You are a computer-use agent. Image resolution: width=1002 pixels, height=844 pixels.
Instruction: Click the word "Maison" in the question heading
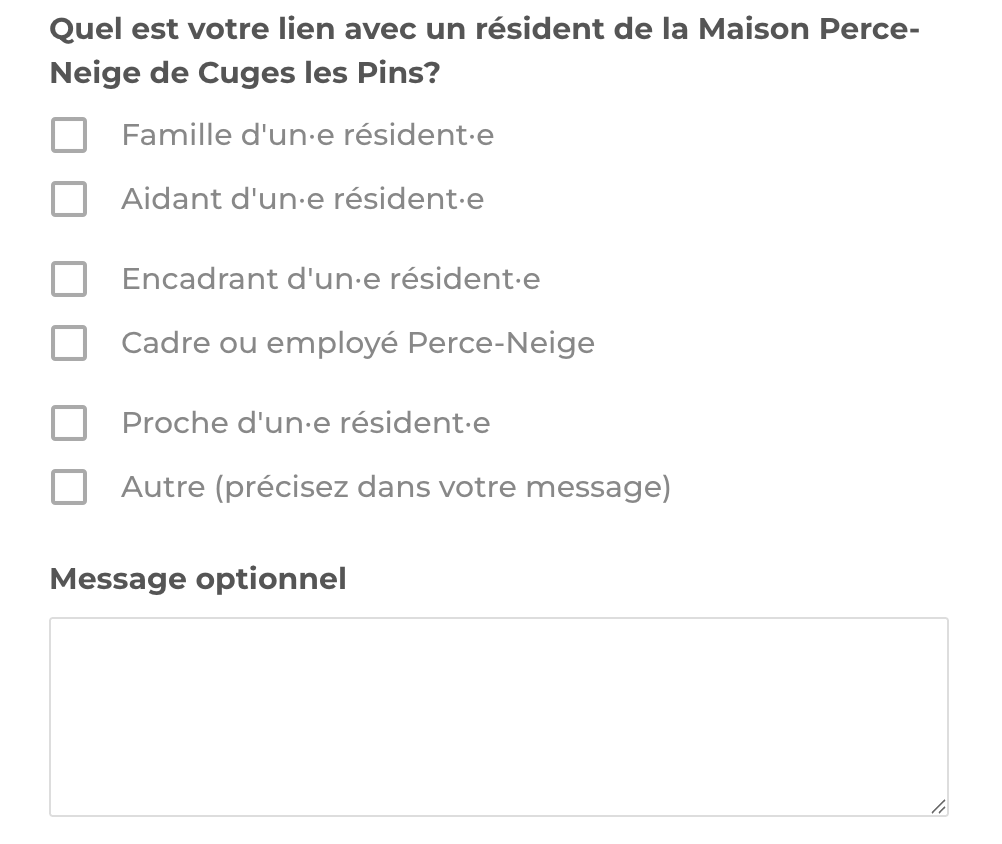tap(753, 29)
